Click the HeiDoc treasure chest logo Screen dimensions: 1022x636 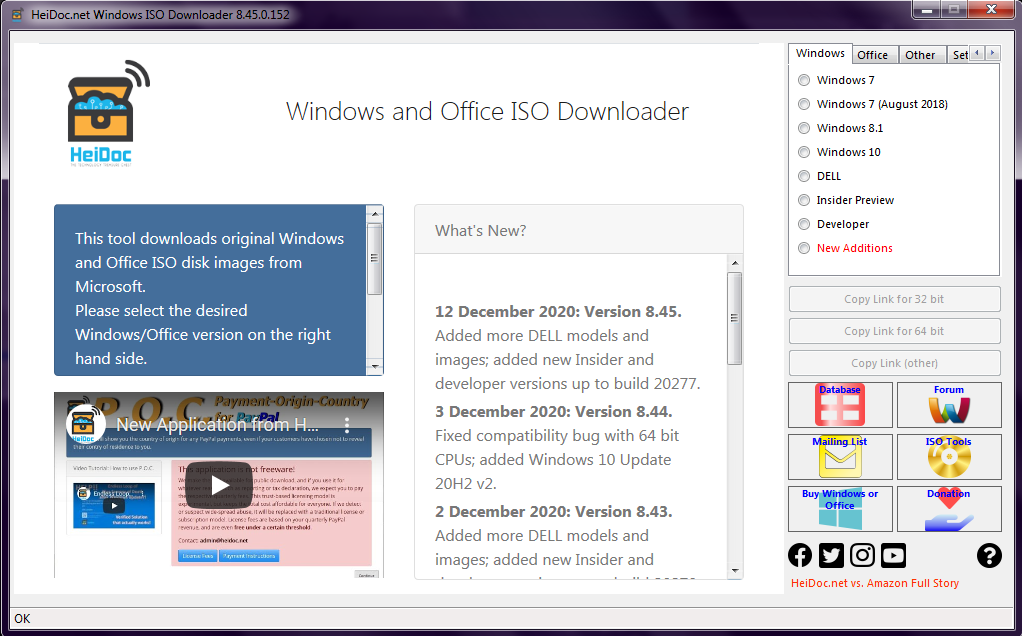click(109, 113)
